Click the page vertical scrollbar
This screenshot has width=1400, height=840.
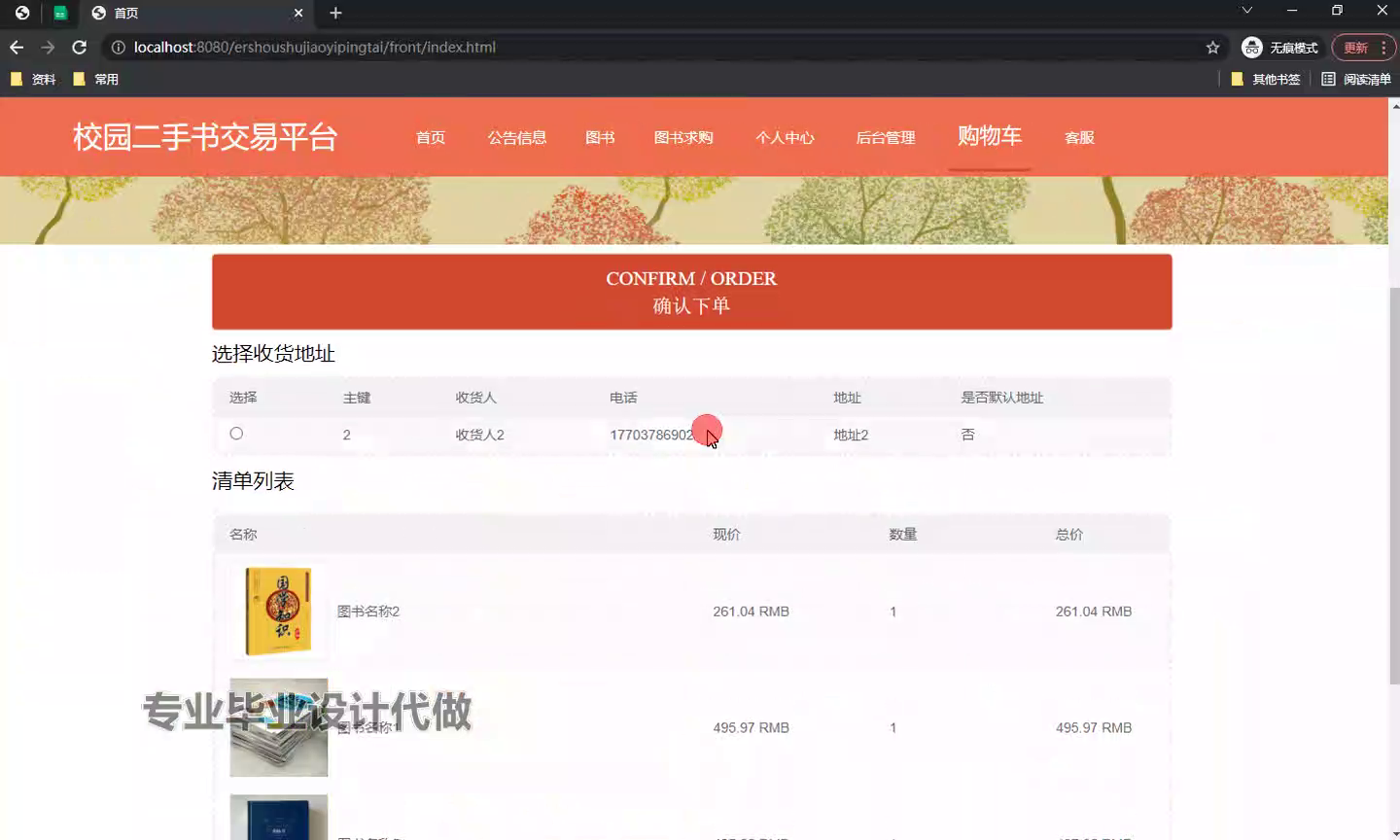tap(1394, 486)
